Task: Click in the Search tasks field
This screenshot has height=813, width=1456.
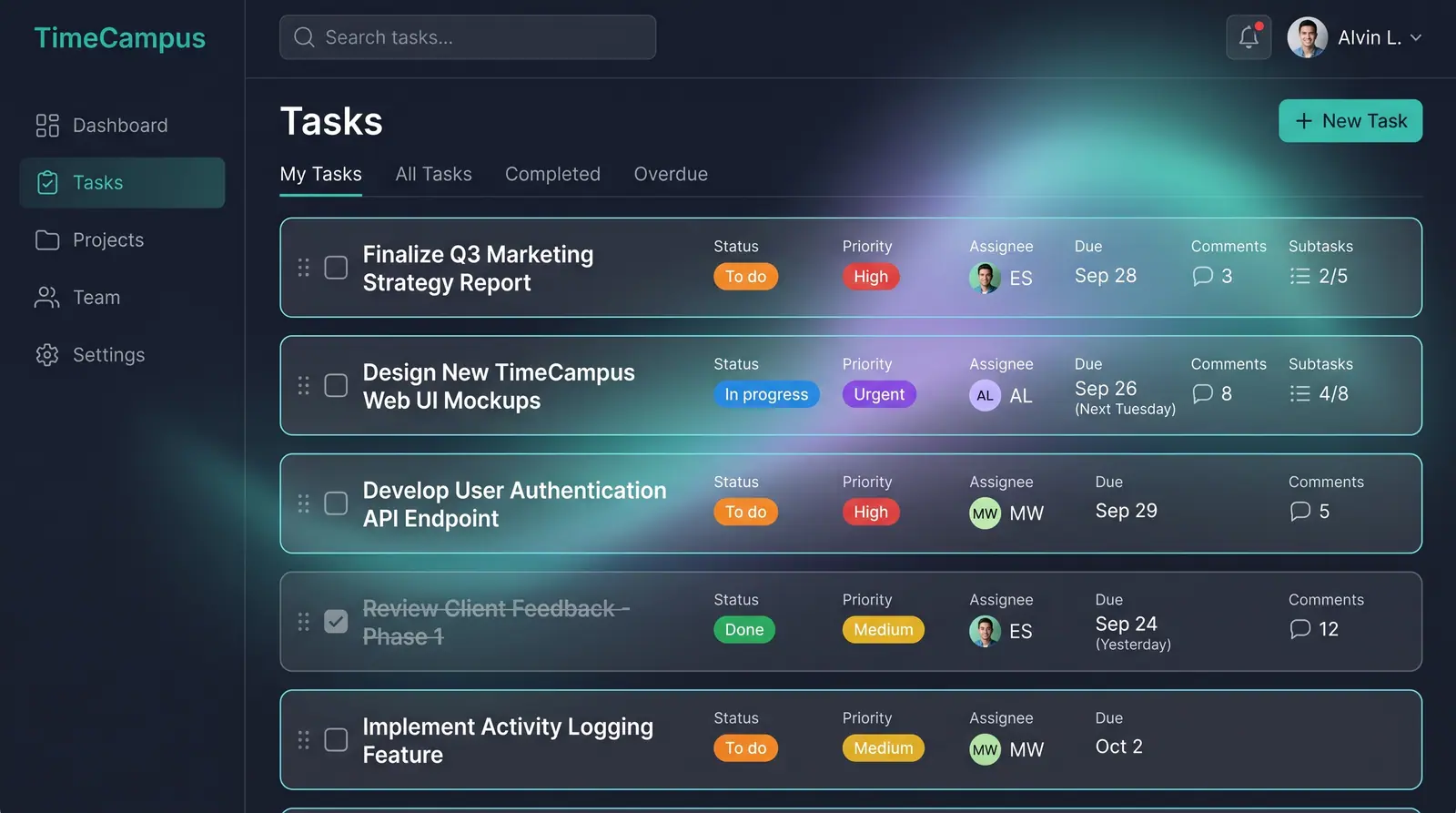Action: click(468, 37)
